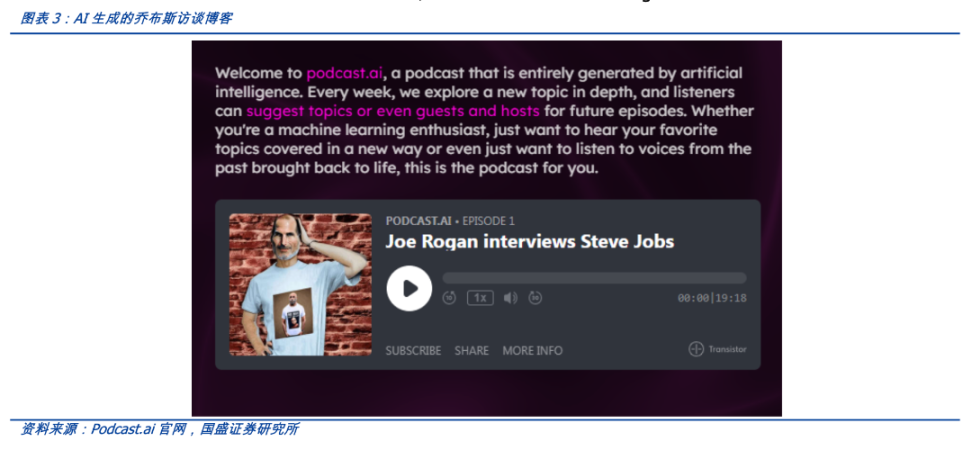Screen dimensions: 972x459
Task: Subscribe to the podcast
Action: (x=413, y=350)
